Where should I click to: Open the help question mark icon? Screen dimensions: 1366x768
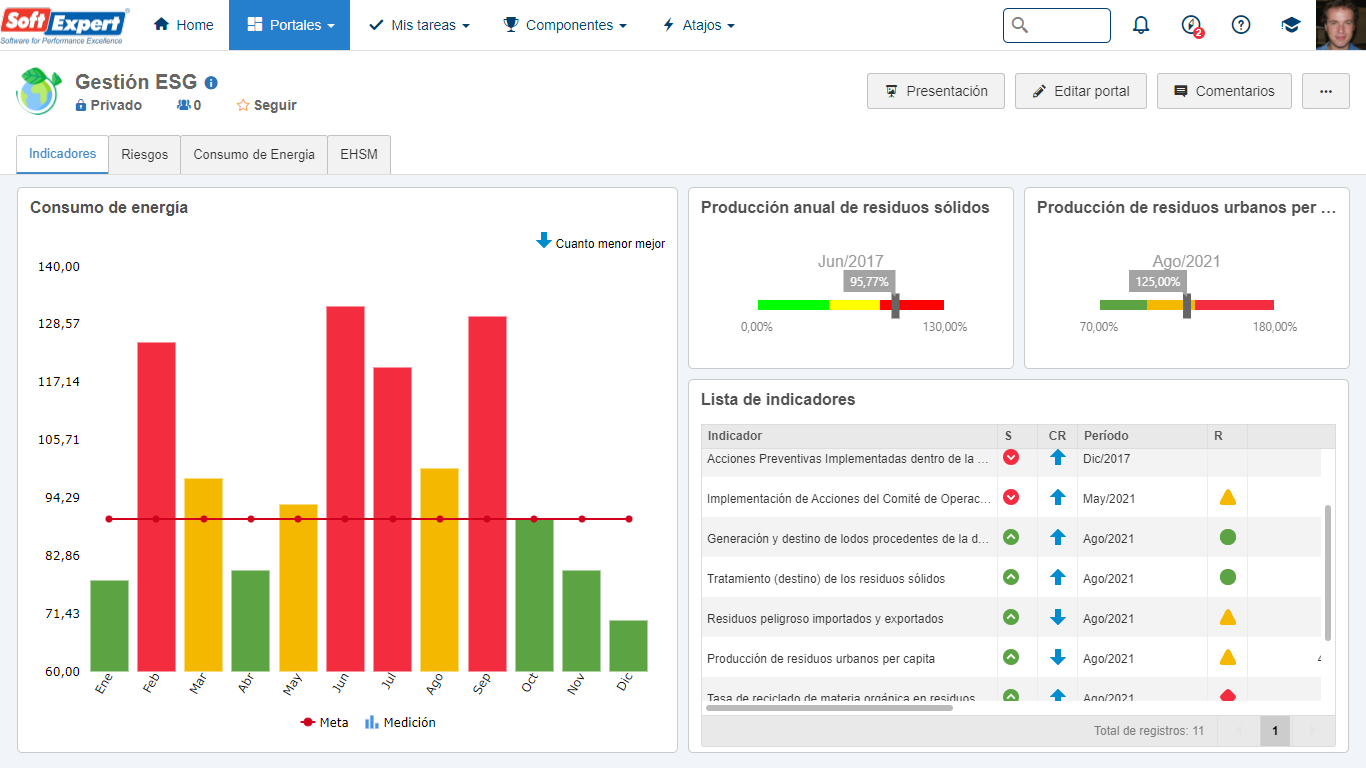[x=1241, y=25]
